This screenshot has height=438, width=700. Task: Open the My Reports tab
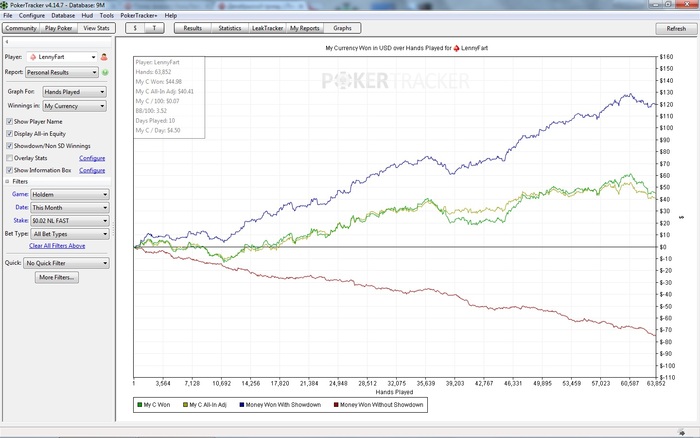point(305,28)
